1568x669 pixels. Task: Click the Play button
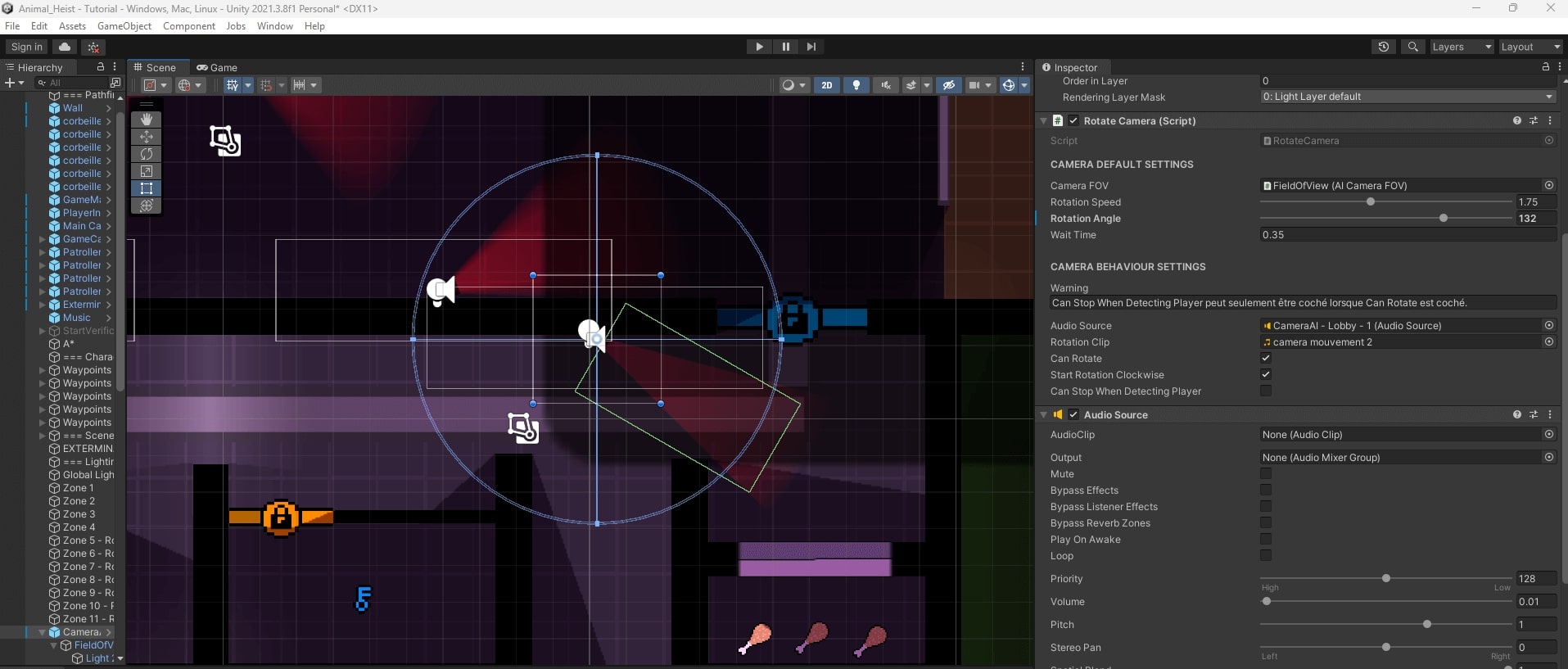[759, 47]
